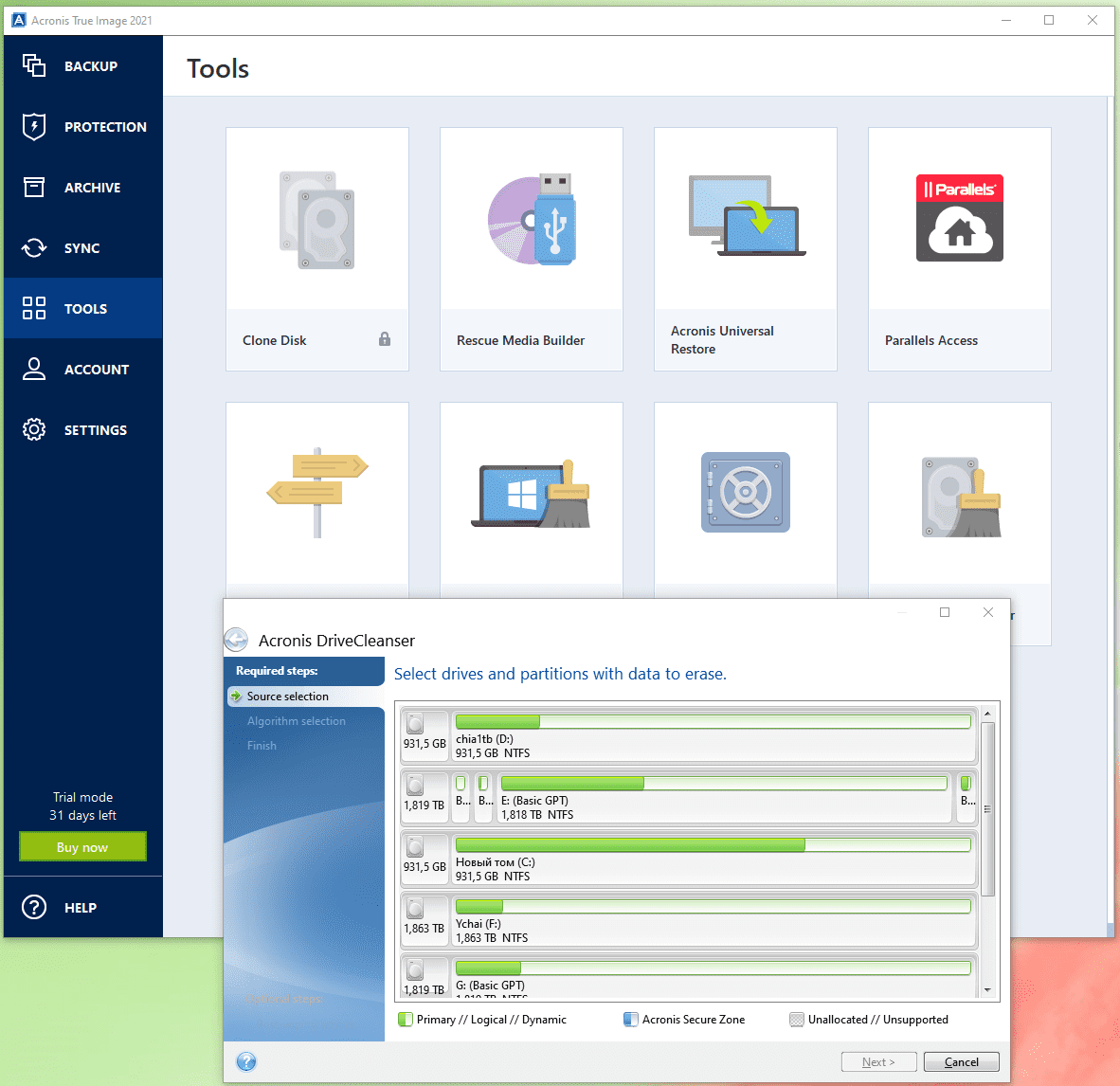Close the DriveCleanser dialog
The width and height of the screenshot is (1120, 1086).
988,612
